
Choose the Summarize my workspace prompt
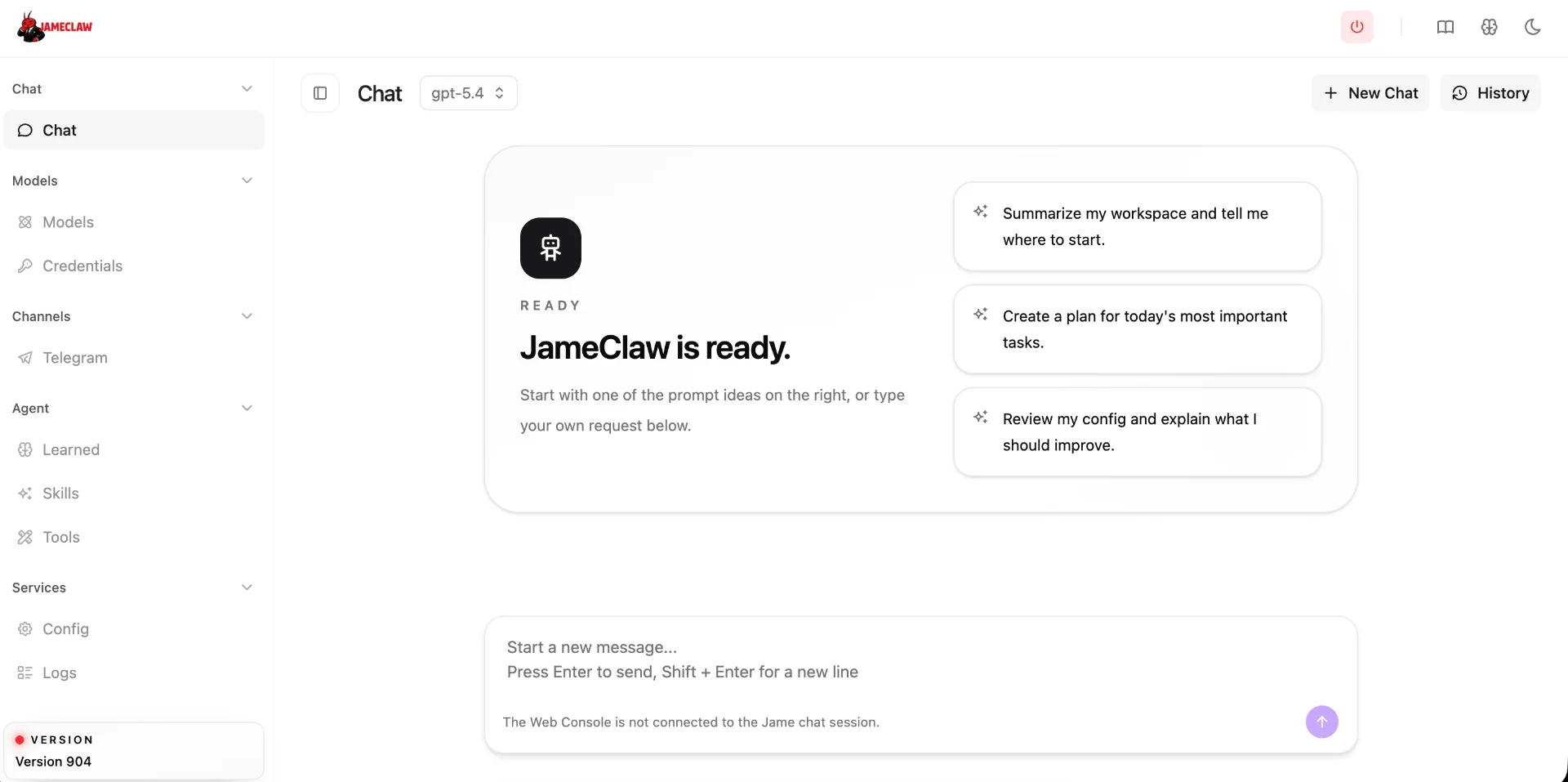point(1137,226)
